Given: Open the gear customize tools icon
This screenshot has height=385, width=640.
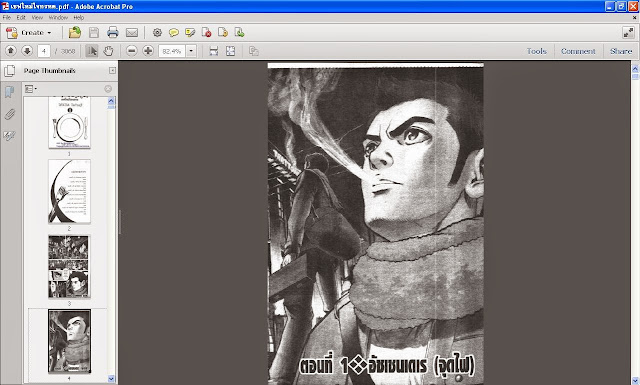Looking at the screenshot, I should click(x=157, y=33).
